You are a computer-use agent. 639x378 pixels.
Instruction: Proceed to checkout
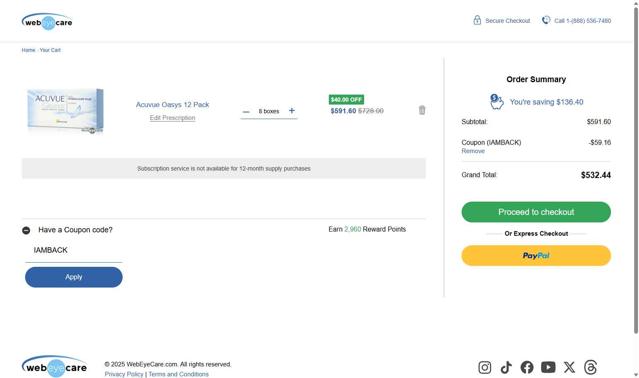pyautogui.click(x=536, y=212)
